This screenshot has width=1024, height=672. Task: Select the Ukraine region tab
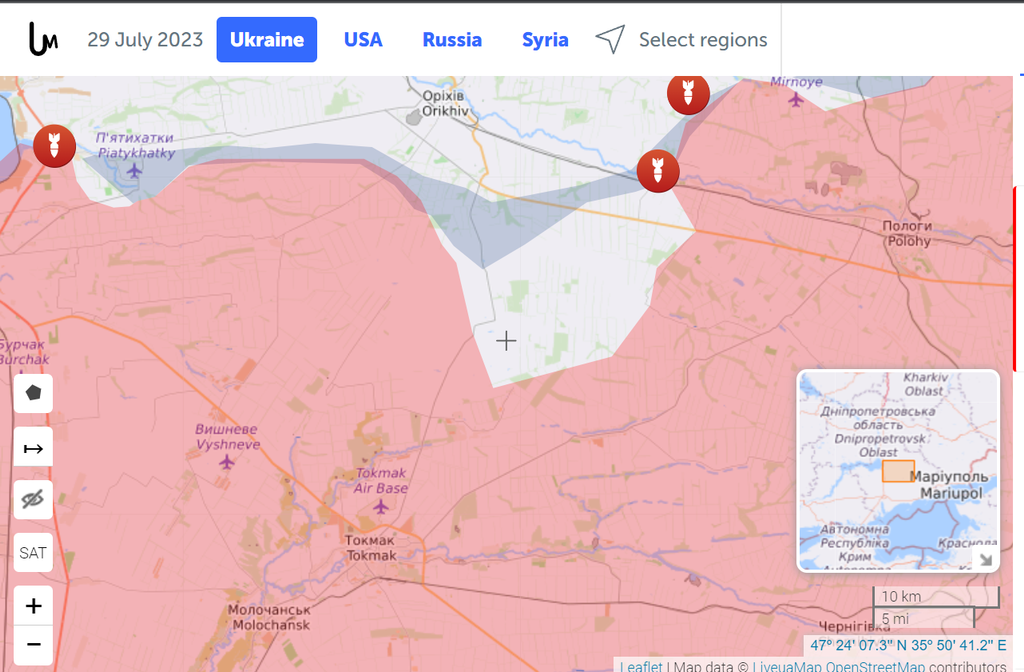pos(266,40)
